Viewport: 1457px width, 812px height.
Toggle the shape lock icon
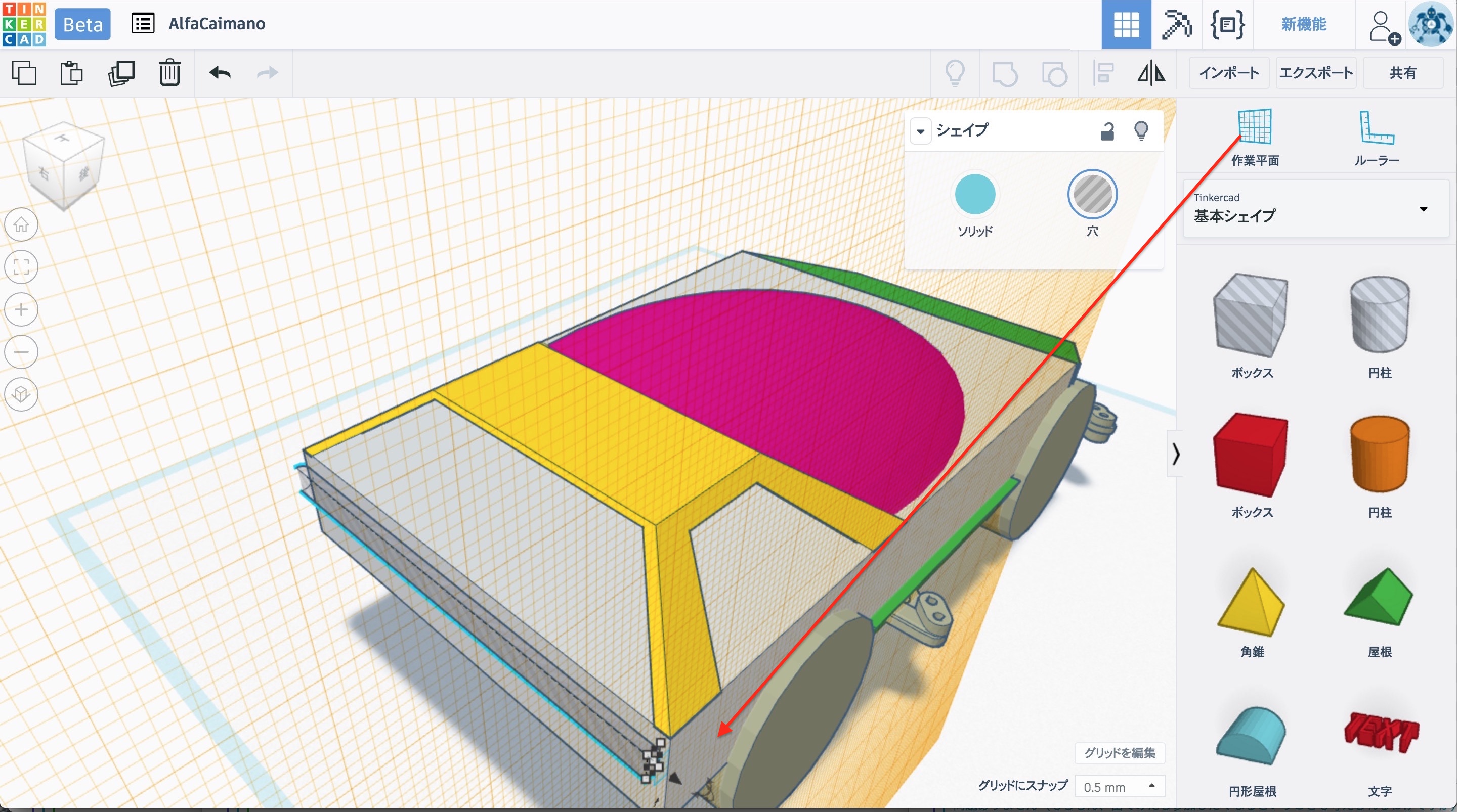1107,131
